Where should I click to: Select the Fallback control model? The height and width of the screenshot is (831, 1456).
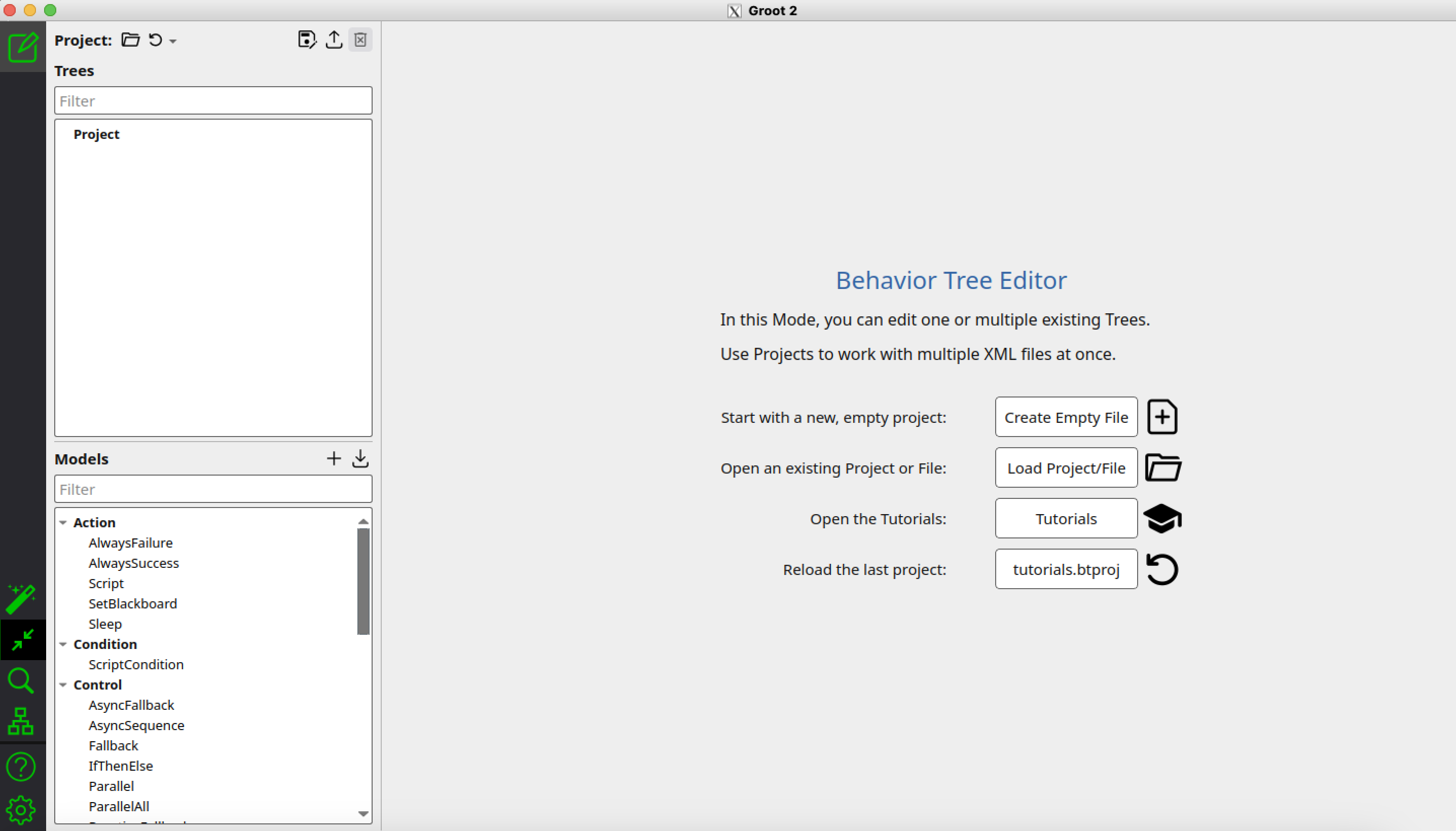[114, 746]
